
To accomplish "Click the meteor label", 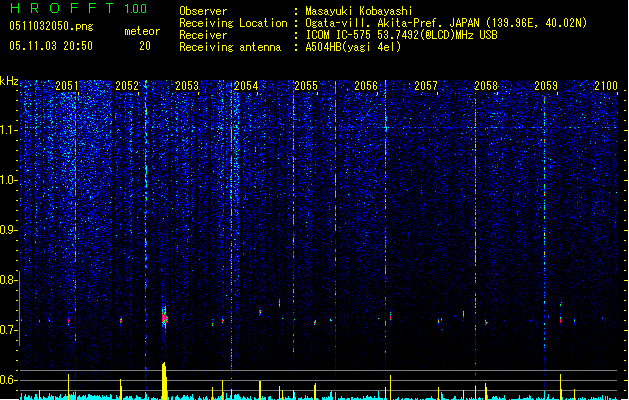I will click(x=142, y=31).
